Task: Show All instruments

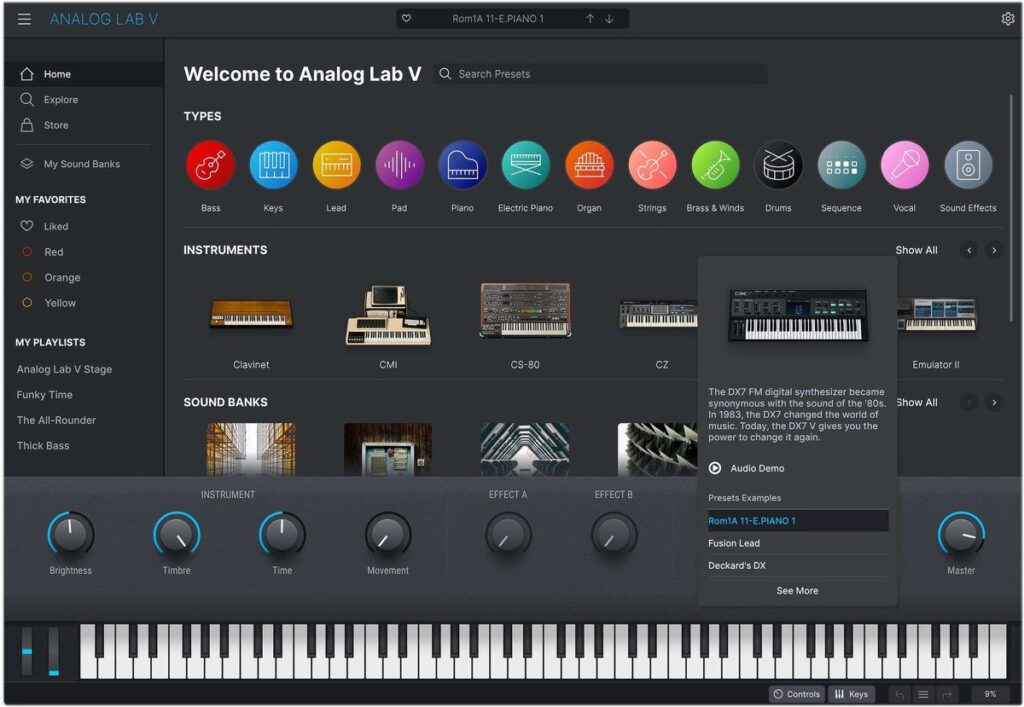Action: point(916,251)
